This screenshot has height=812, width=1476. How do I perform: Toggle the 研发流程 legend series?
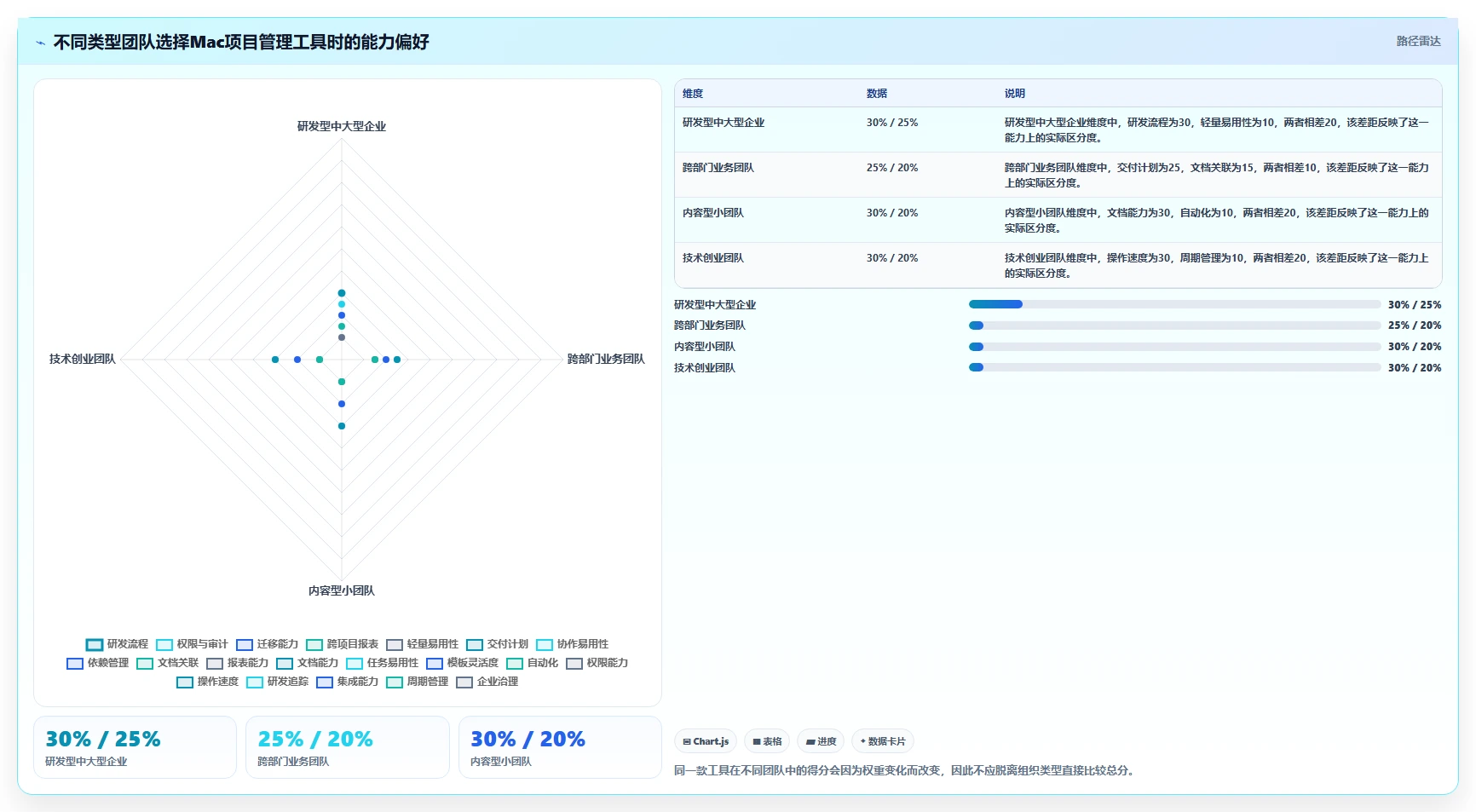[x=117, y=644]
